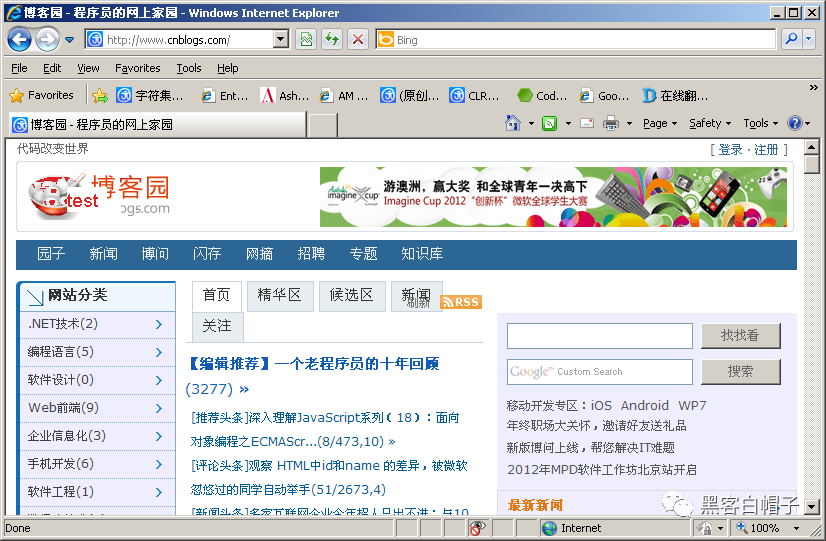Open the 博问 navigation item
The image size is (826, 541).
pos(155,254)
